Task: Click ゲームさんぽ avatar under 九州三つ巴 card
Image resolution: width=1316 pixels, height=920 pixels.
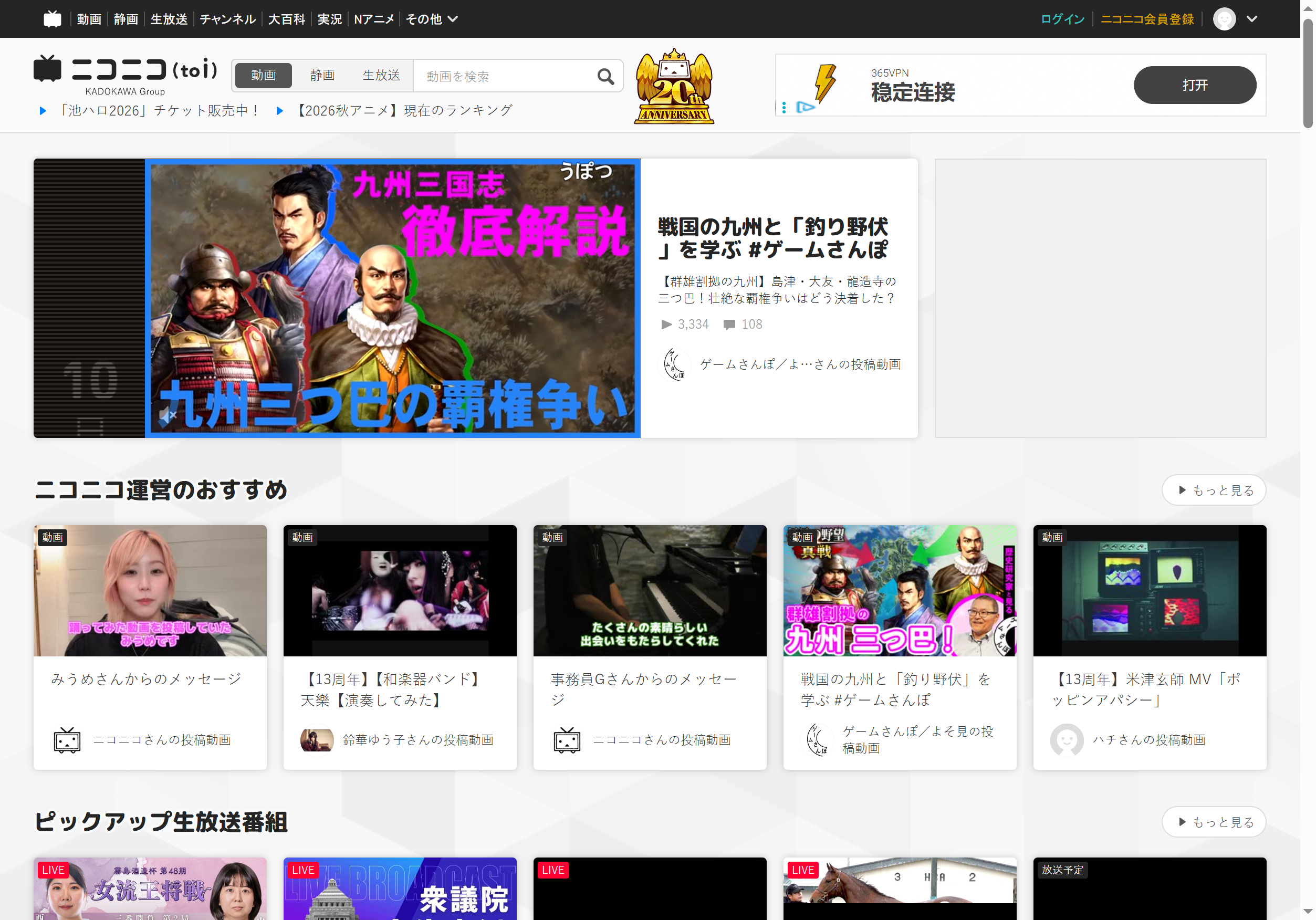Action: (x=817, y=740)
